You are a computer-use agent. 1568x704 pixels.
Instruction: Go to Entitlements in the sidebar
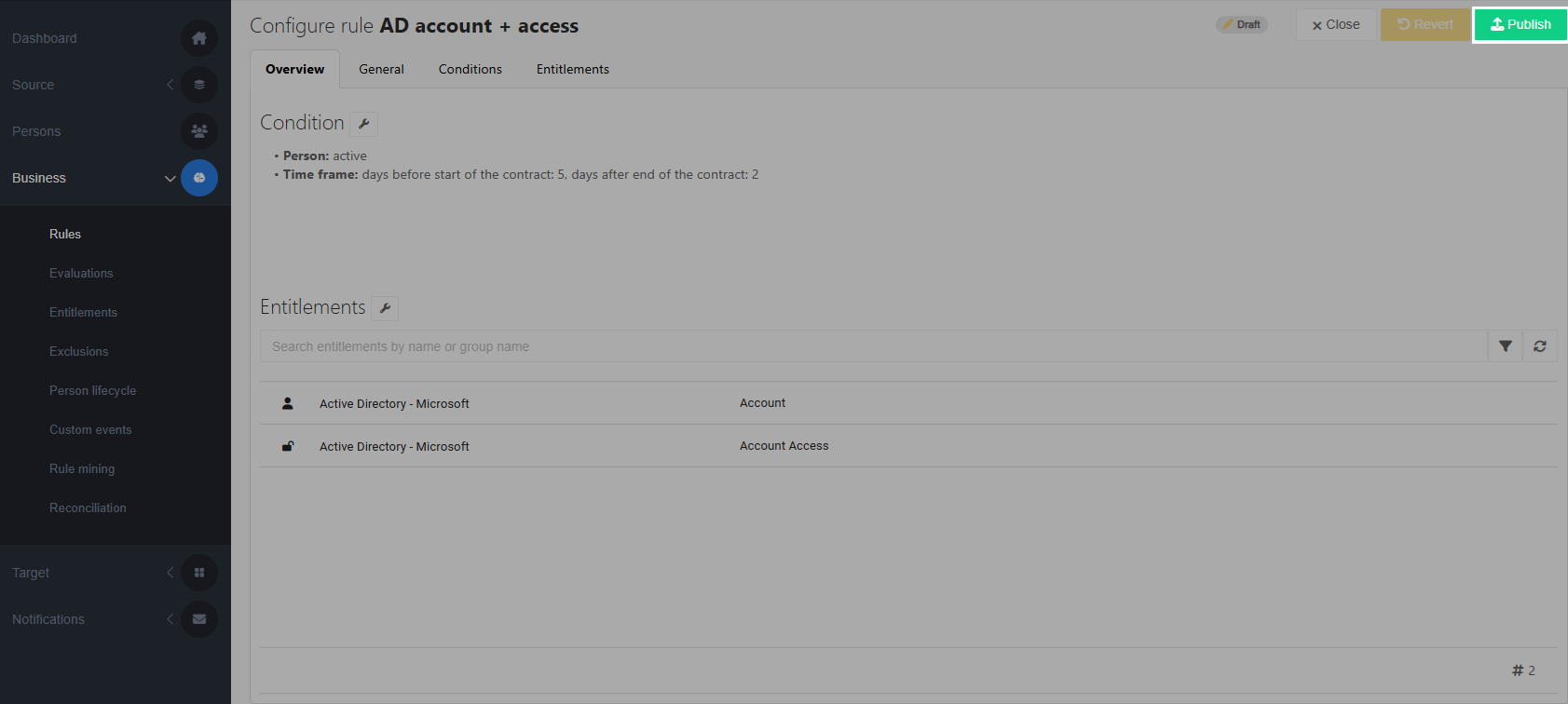coord(84,312)
